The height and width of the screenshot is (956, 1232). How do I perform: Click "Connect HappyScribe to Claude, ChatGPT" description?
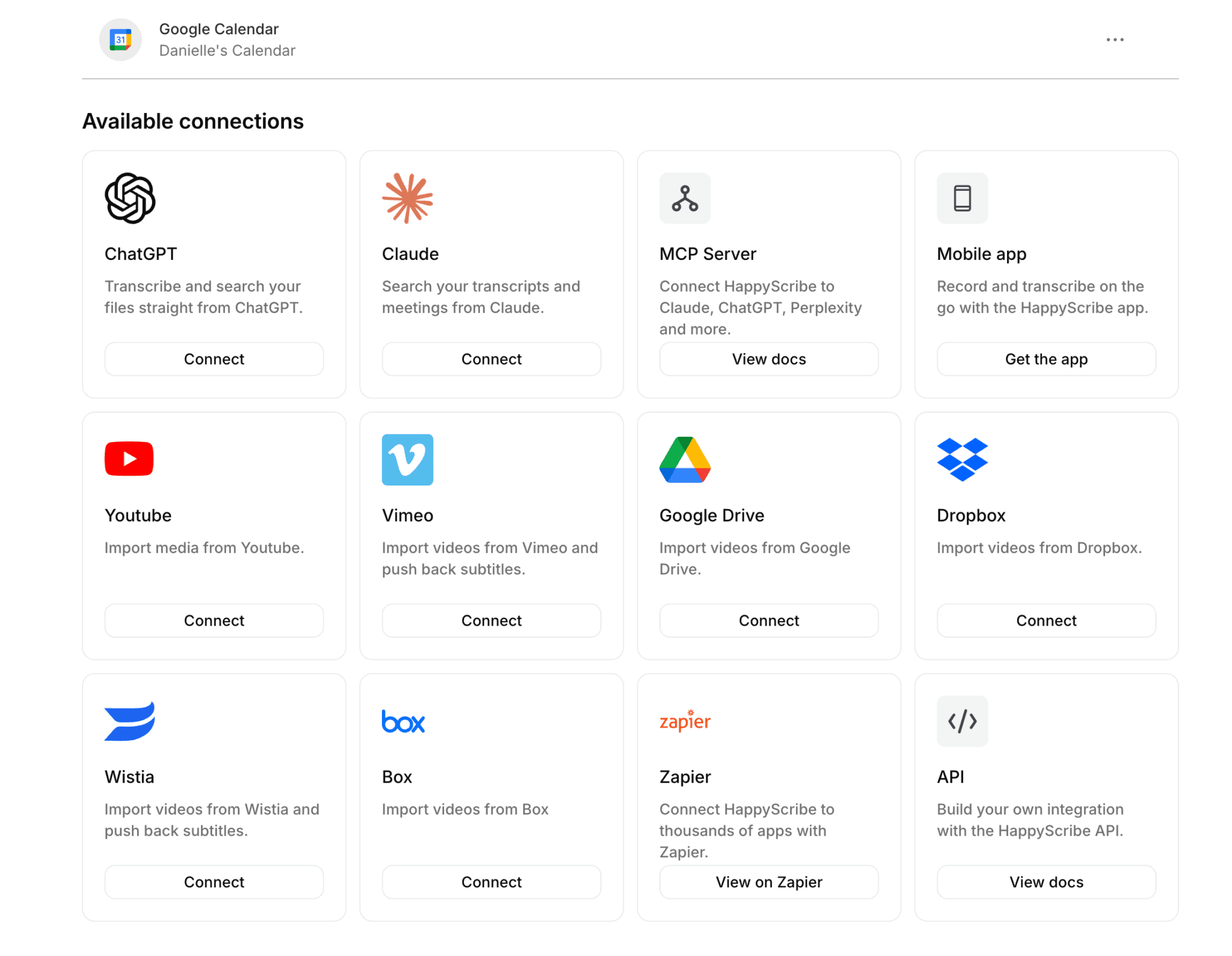[x=760, y=307]
